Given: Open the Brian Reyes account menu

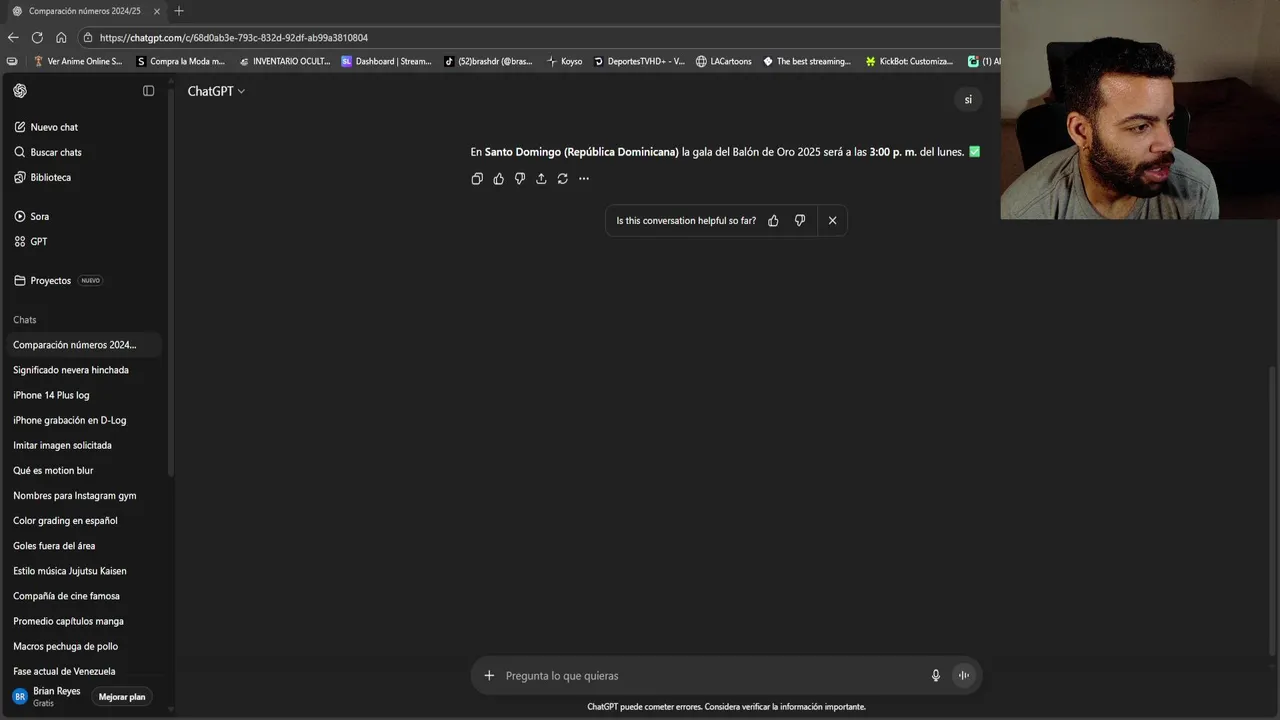Looking at the screenshot, I should tap(47, 696).
